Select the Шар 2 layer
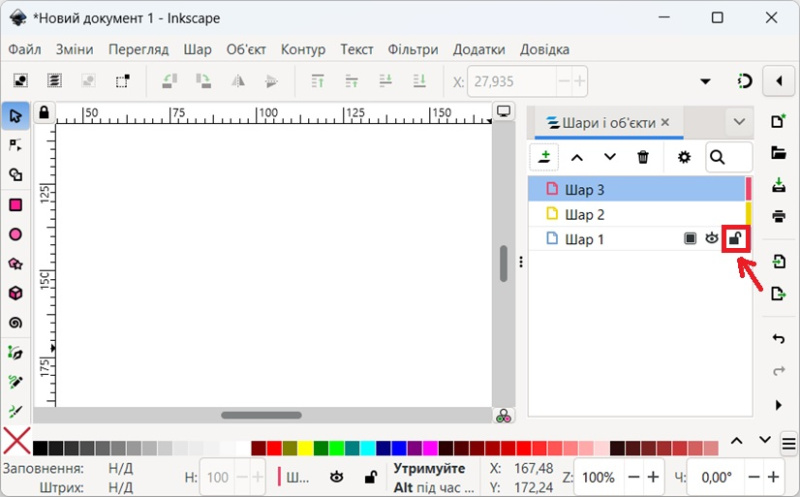Viewport: 800px width, 497px height. point(585,214)
